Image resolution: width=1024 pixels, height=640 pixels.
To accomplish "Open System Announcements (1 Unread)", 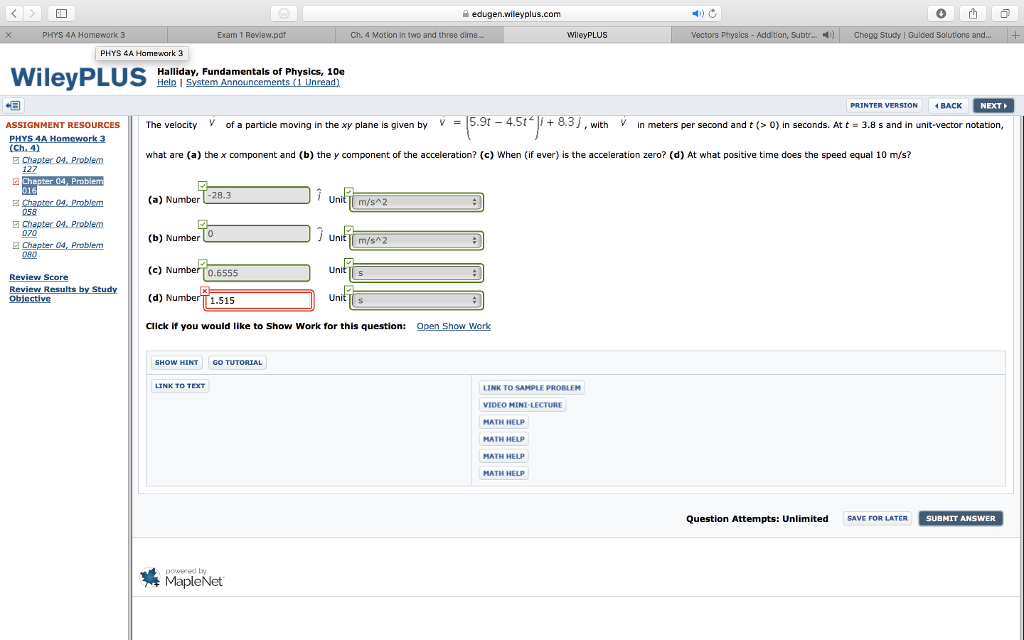I will [263, 82].
